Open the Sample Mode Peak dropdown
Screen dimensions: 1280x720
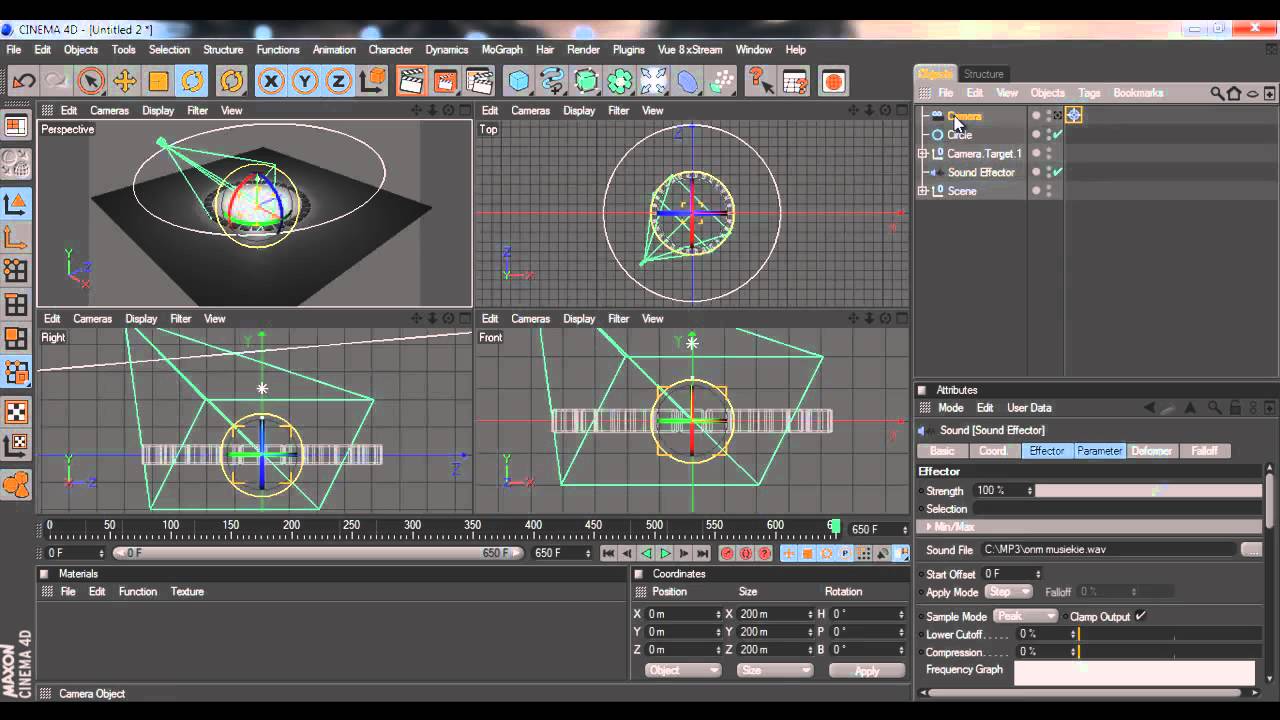[x=1026, y=616]
